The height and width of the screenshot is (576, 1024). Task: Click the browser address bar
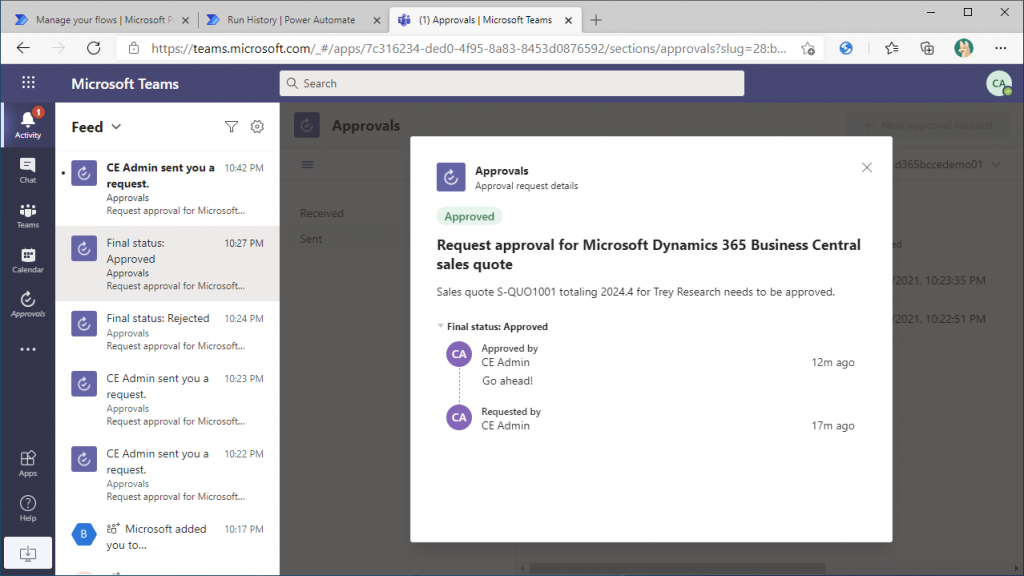[469, 48]
